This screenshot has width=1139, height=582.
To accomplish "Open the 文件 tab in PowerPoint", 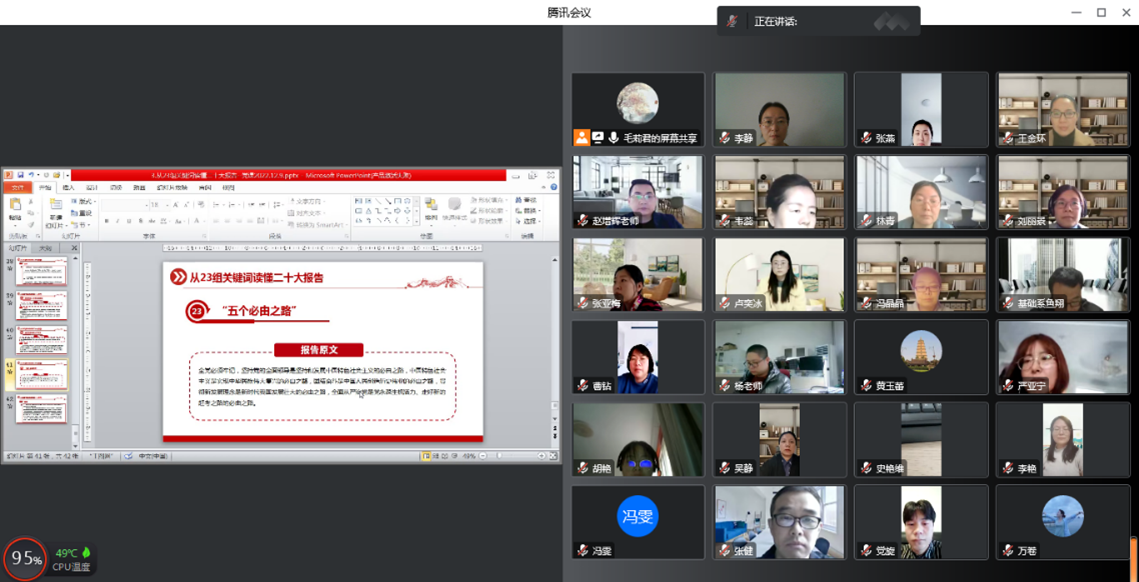I will (17, 188).
